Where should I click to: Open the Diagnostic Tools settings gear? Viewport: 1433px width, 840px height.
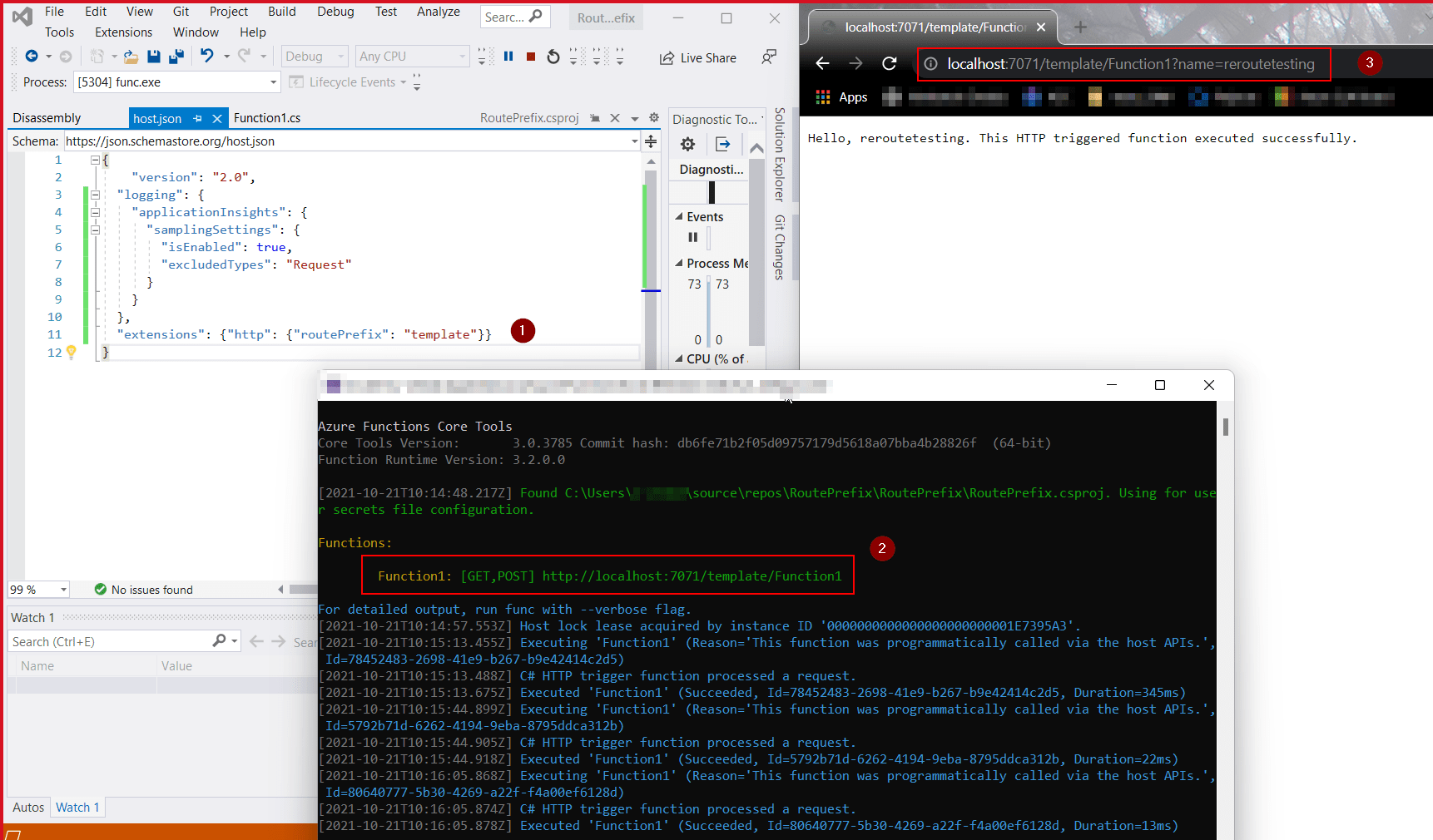[x=687, y=143]
